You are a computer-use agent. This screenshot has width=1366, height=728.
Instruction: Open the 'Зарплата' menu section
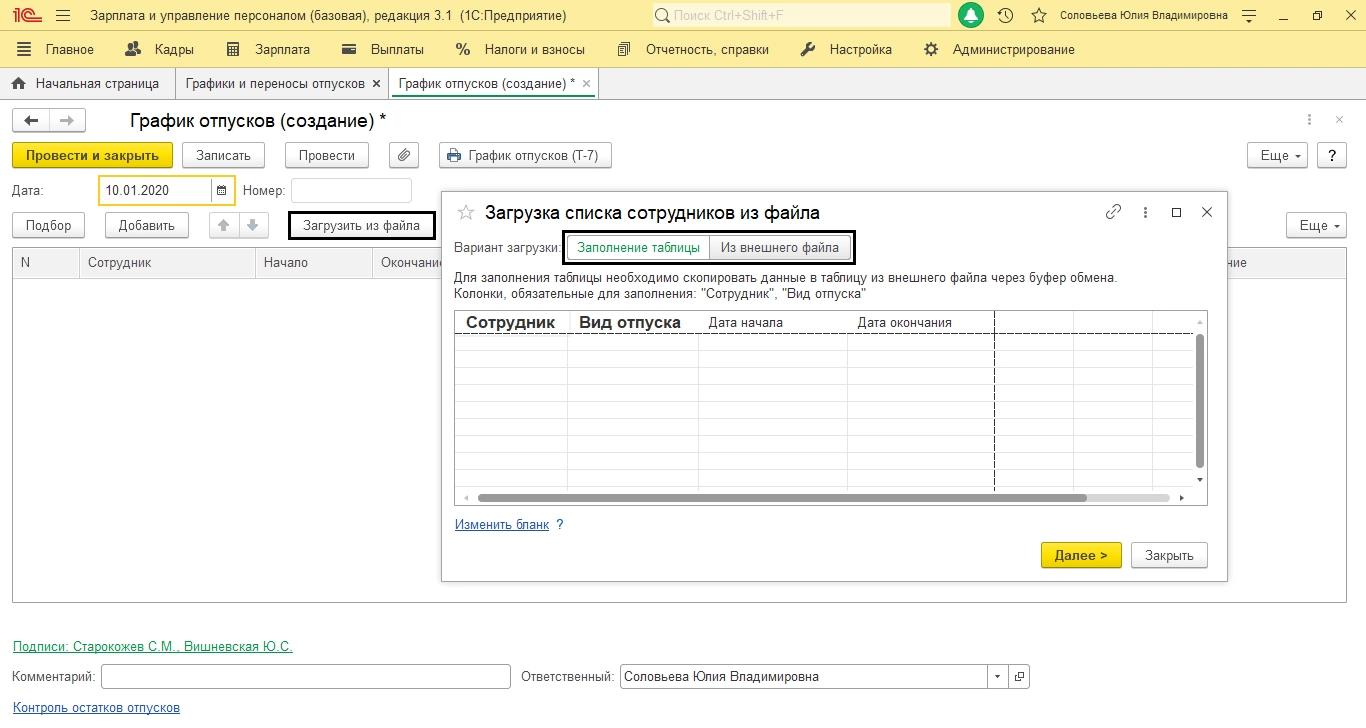(x=269, y=49)
